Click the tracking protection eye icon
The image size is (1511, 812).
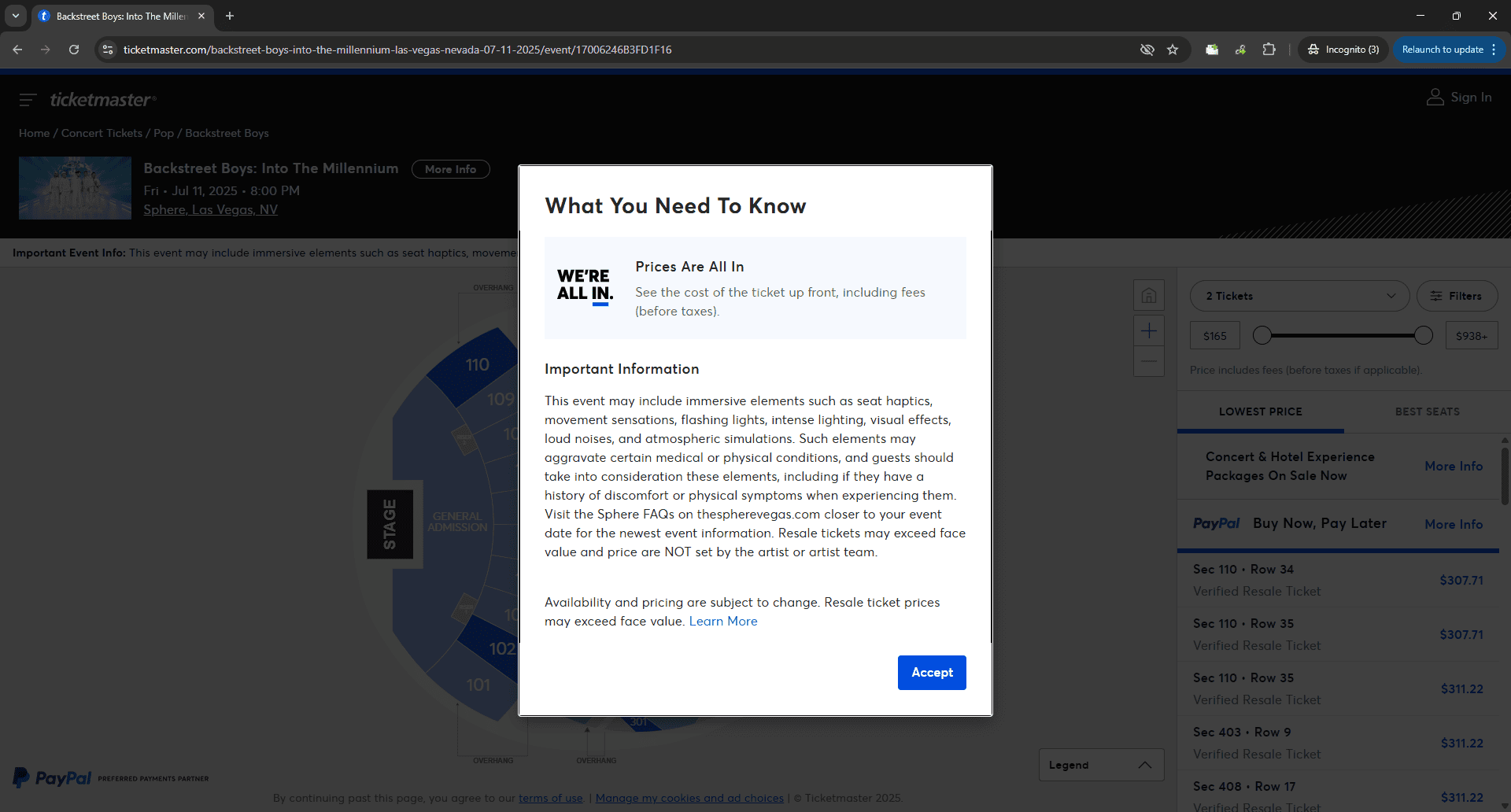(1147, 50)
